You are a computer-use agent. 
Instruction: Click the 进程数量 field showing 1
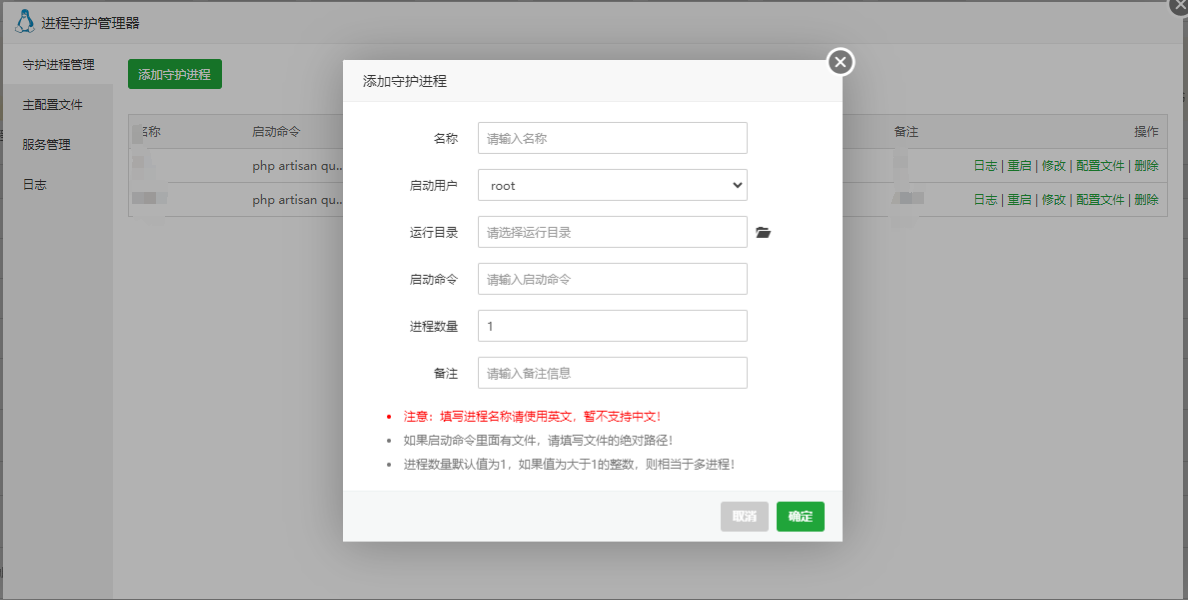pos(612,325)
